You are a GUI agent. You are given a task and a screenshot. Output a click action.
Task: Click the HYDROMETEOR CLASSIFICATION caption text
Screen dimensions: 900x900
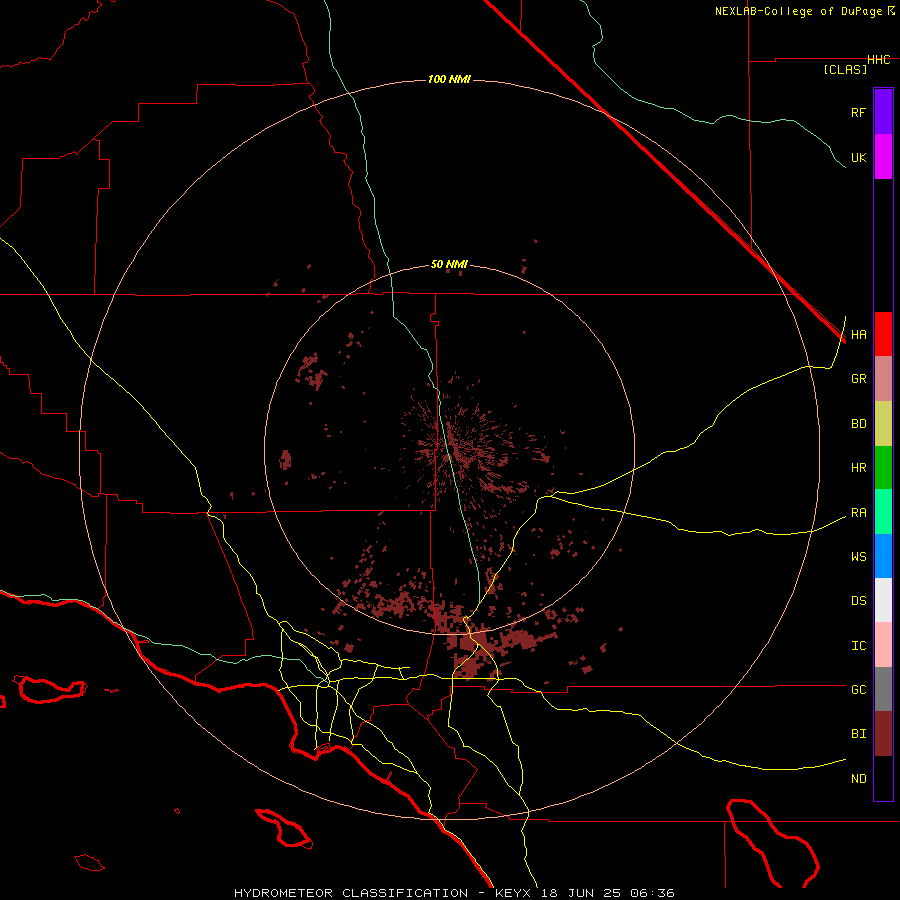tap(351, 893)
